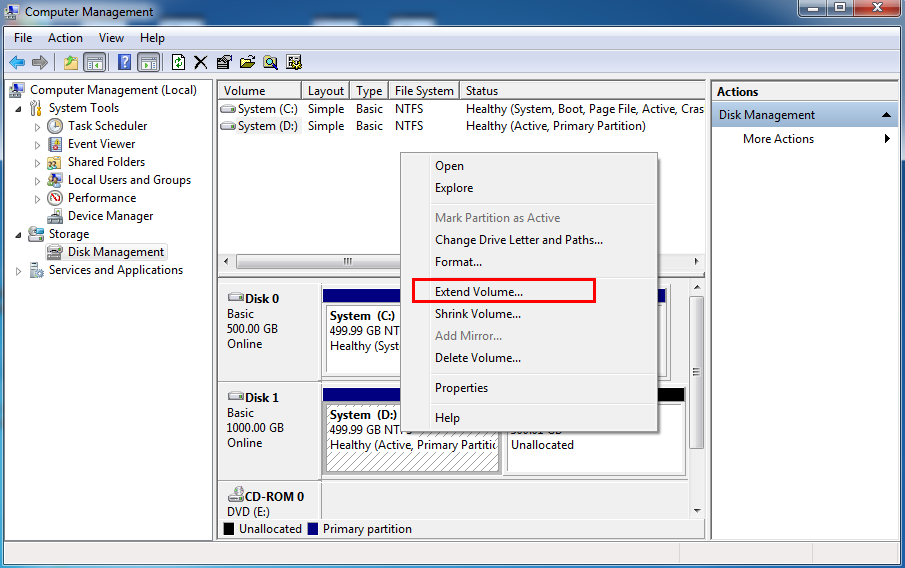Click the Delete X toolbar icon
The image size is (905, 568).
click(x=200, y=62)
